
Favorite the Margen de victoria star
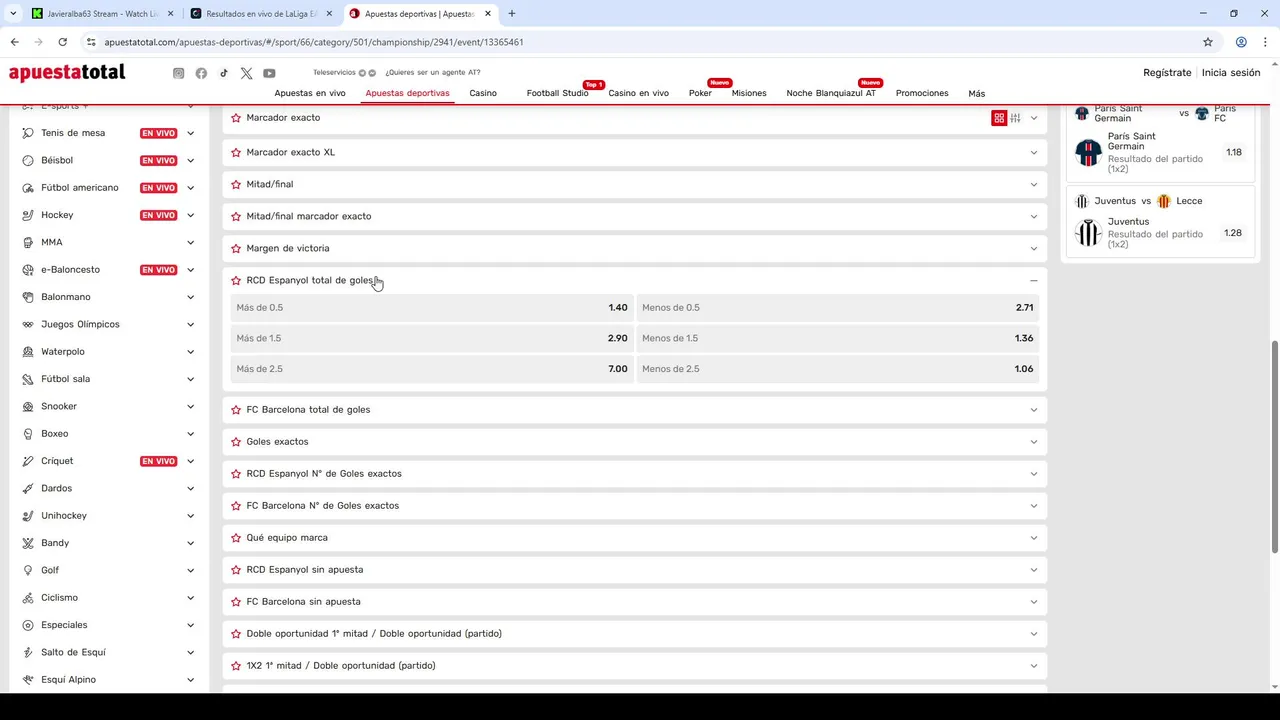click(x=236, y=248)
